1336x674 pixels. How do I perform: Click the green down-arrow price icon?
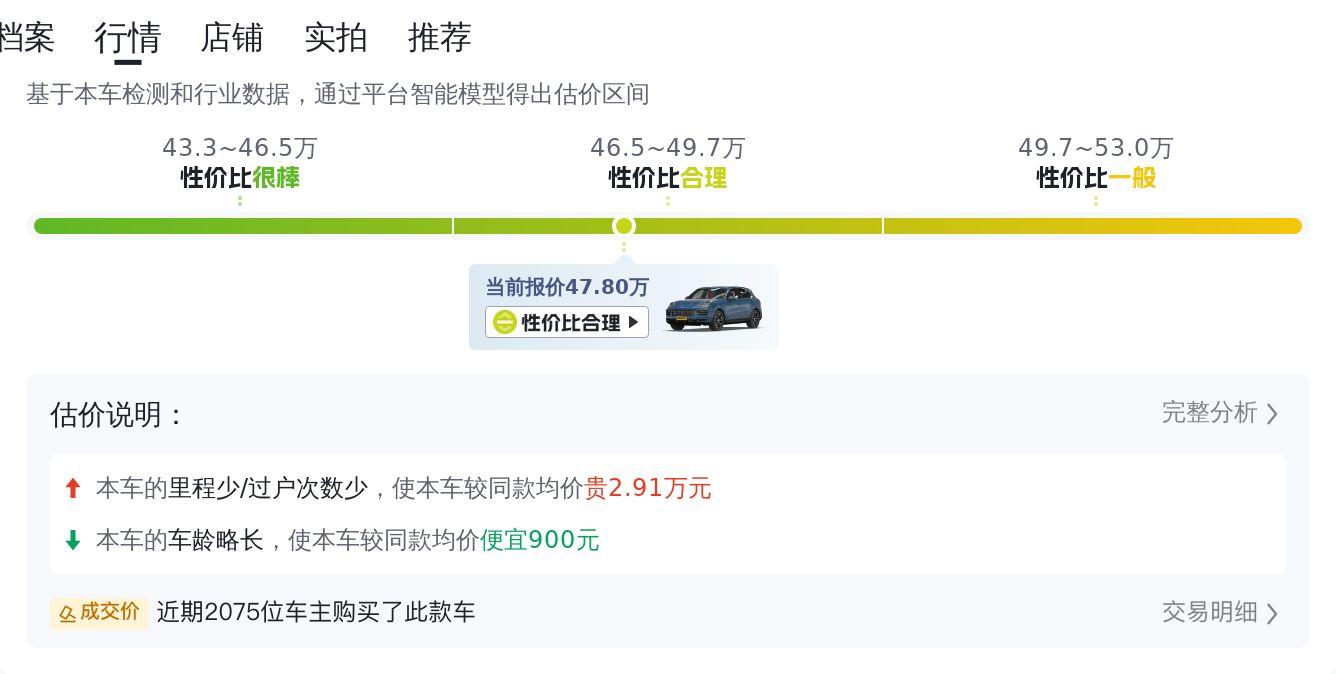(x=72, y=540)
